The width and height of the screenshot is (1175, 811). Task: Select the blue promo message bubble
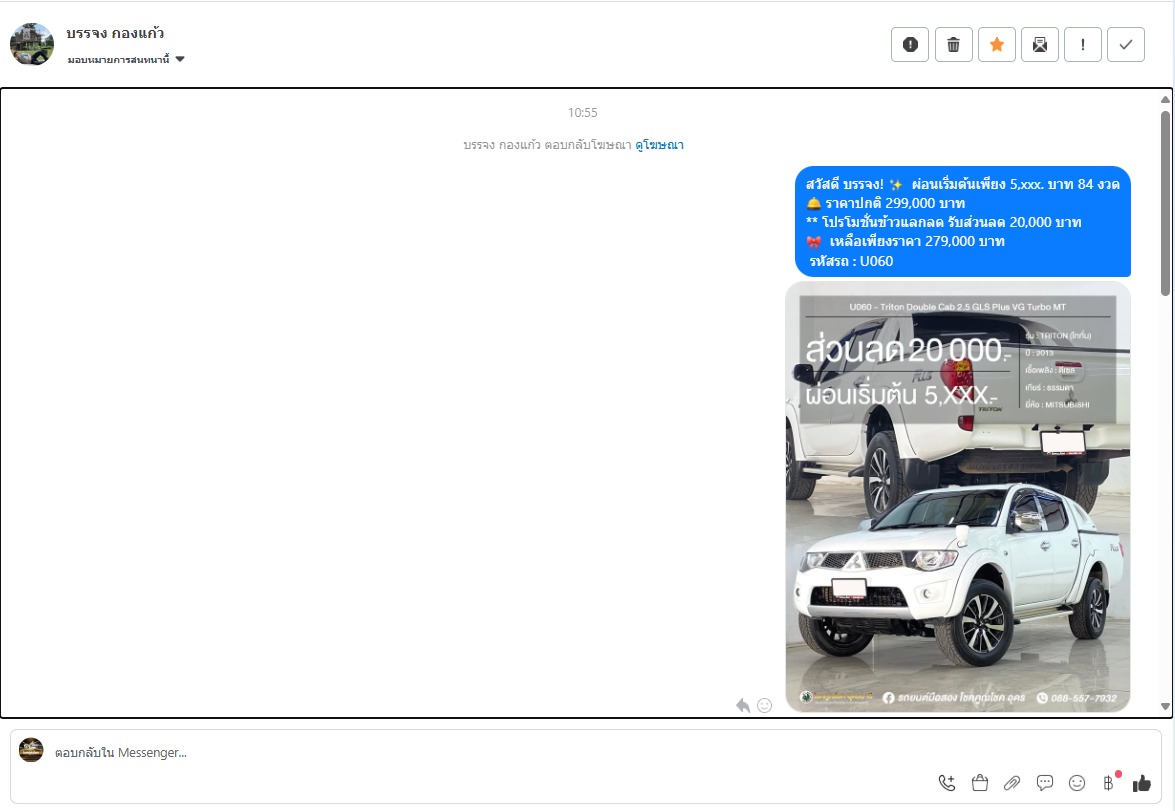[x=963, y=222]
